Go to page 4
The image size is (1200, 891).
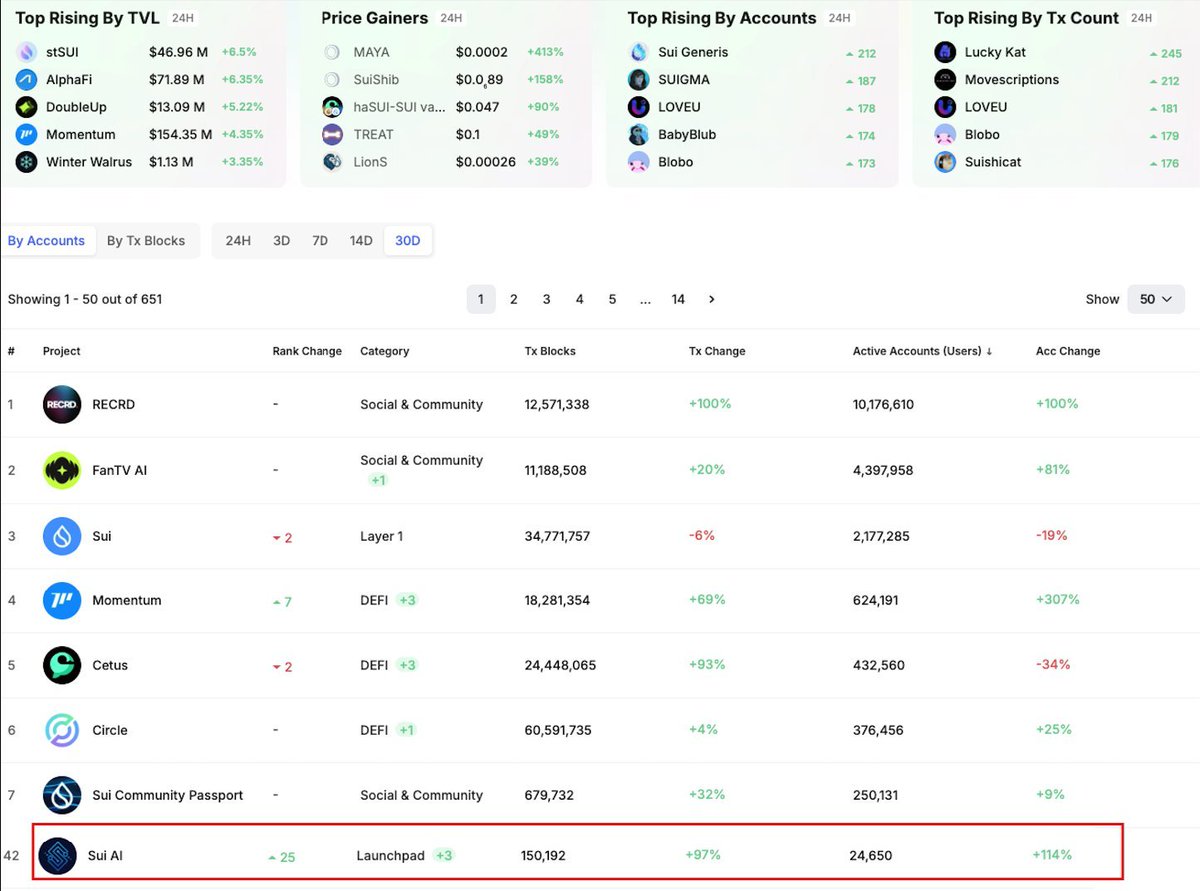click(x=580, y=299)
